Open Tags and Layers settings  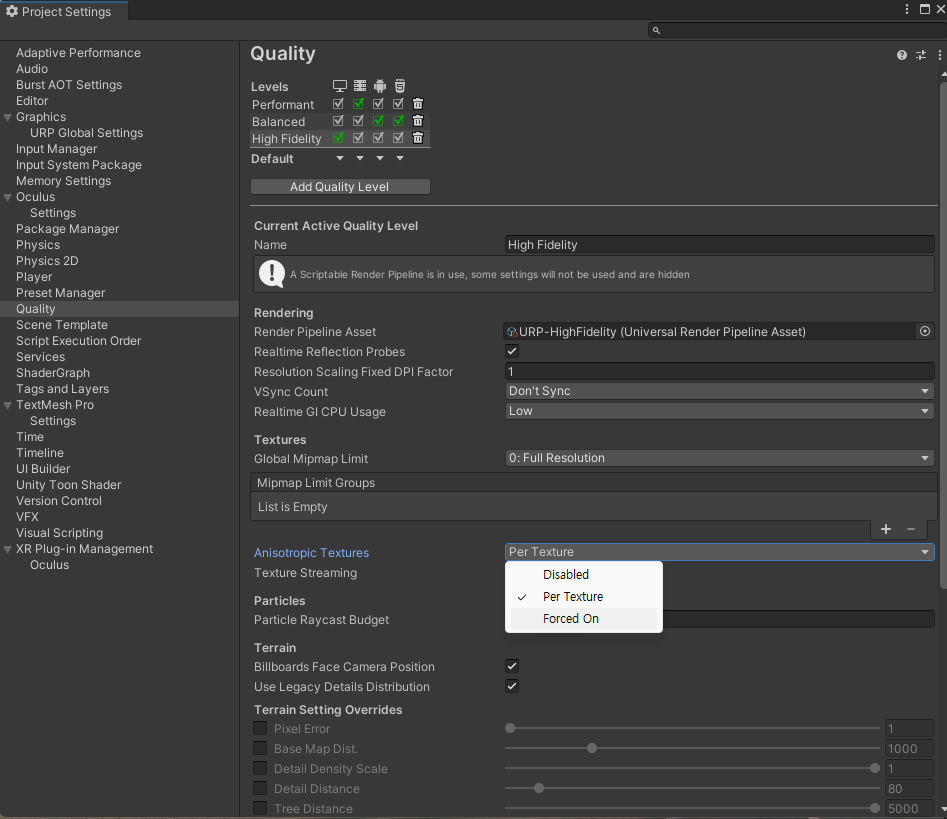[x=62, y=389]
